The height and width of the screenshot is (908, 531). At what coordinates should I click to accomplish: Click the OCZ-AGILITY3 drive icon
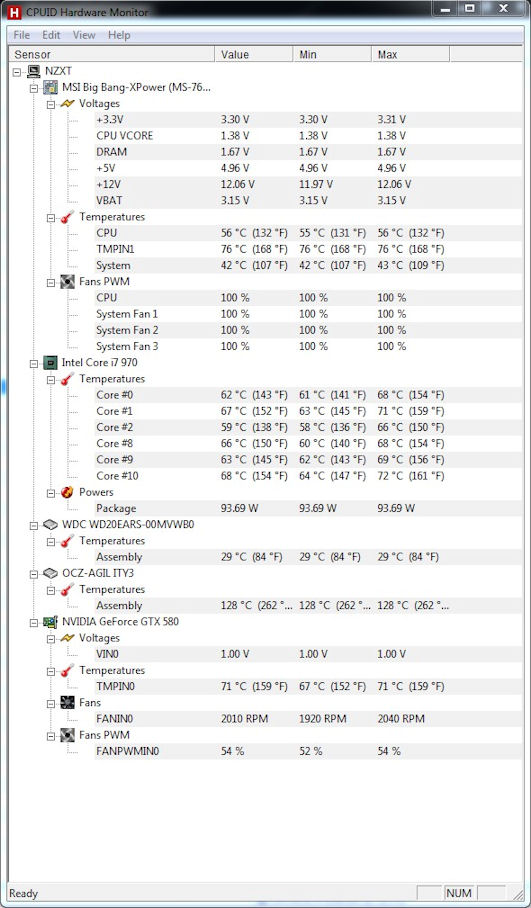tap(51, 573)
